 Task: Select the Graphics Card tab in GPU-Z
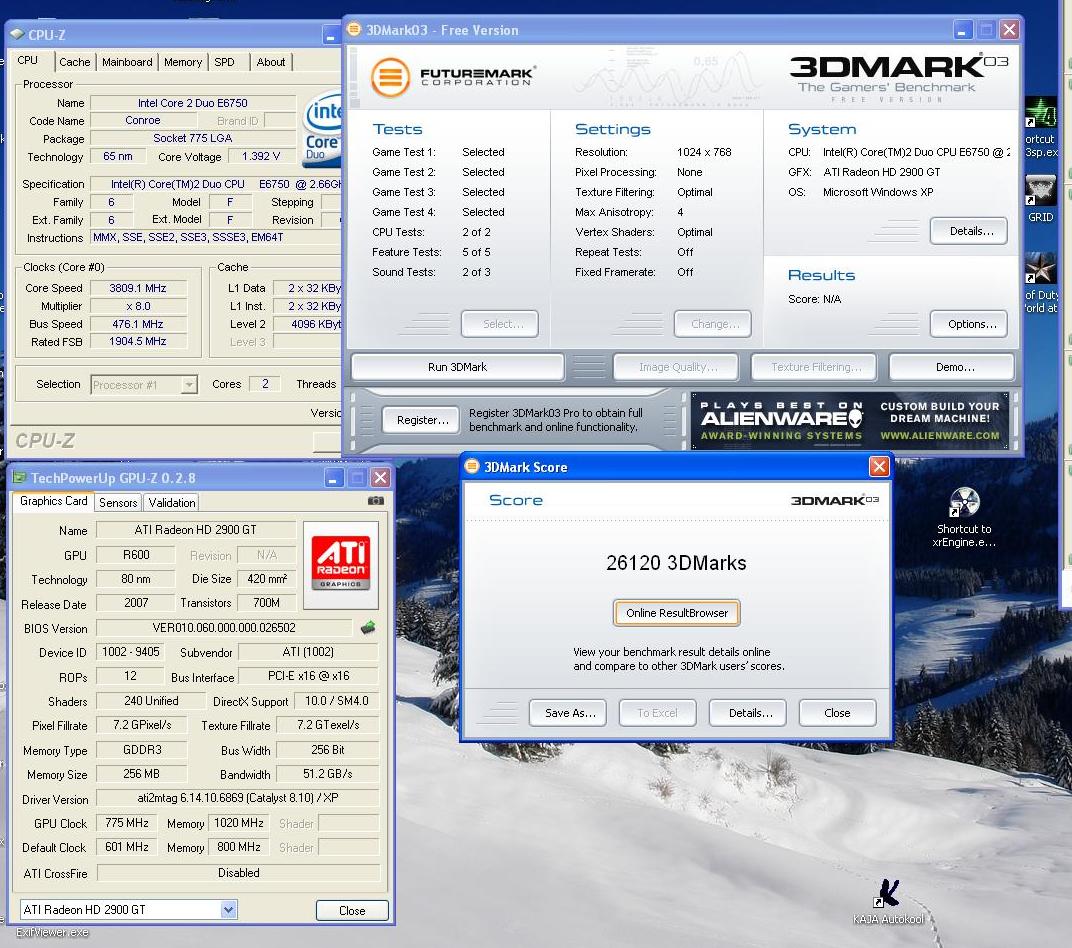[x=53, y=501]
